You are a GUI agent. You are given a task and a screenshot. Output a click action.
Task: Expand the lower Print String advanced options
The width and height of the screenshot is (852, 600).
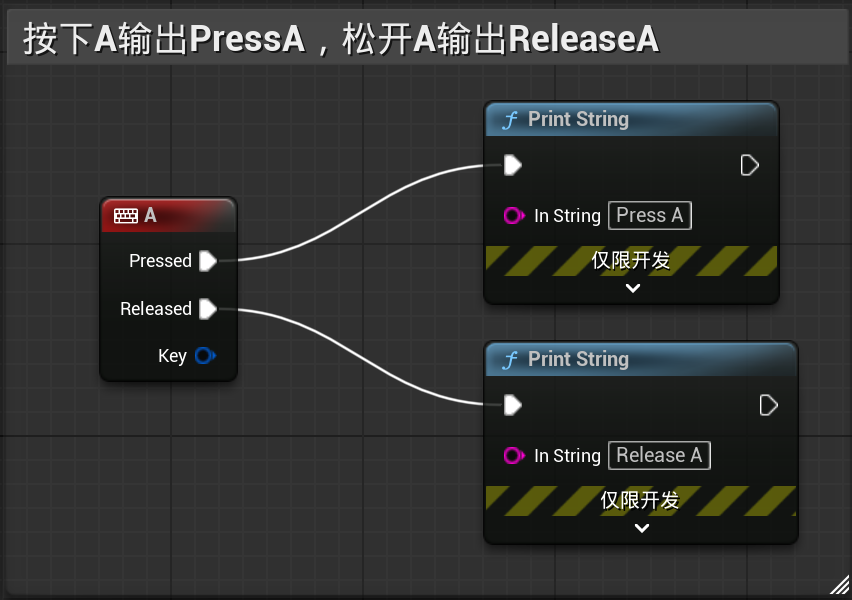tap(641, 529)
